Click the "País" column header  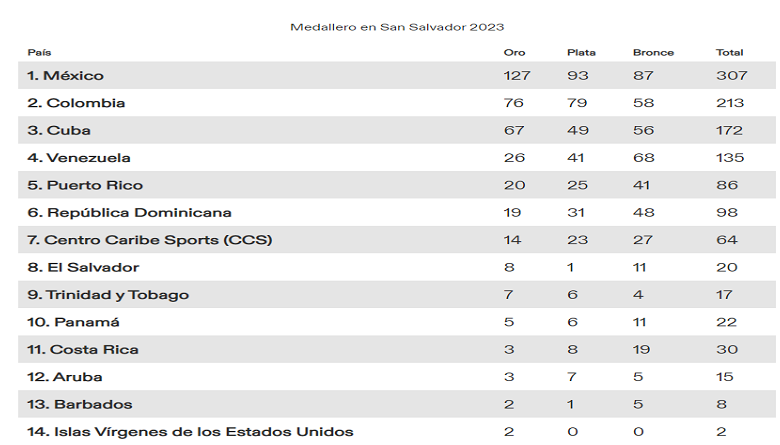pyautogui.click(x=39, y=52)
